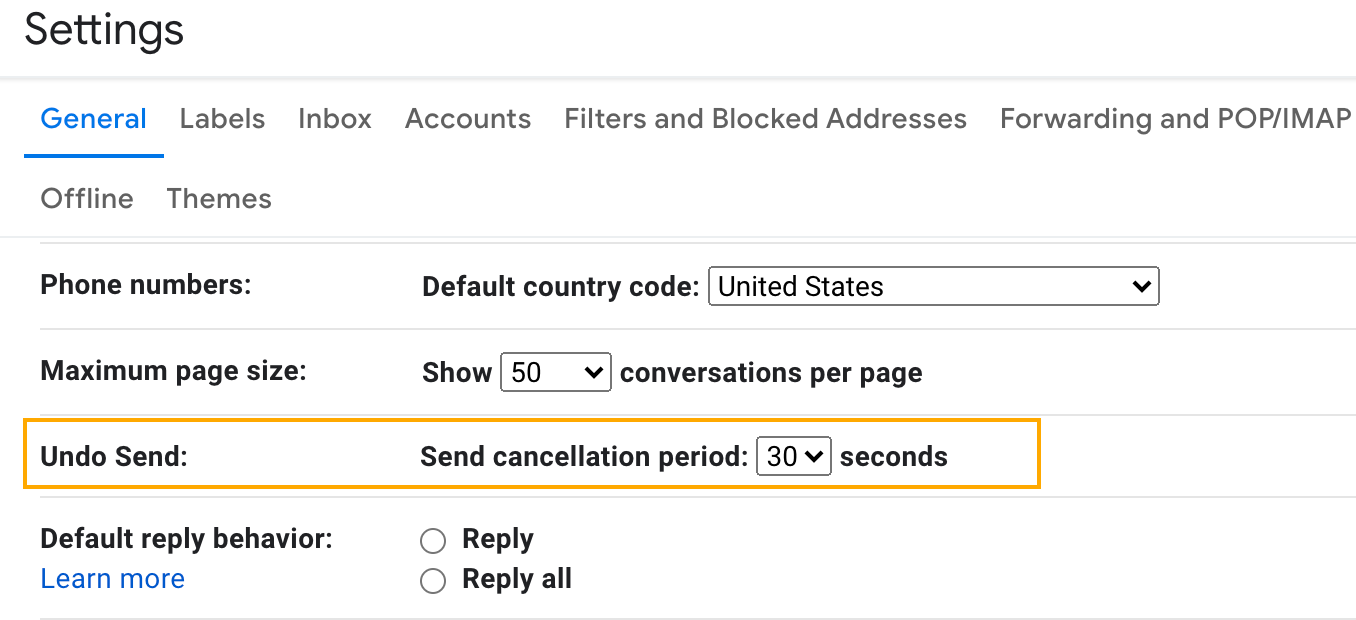Switch to the Offline tab

click(86, 199)
